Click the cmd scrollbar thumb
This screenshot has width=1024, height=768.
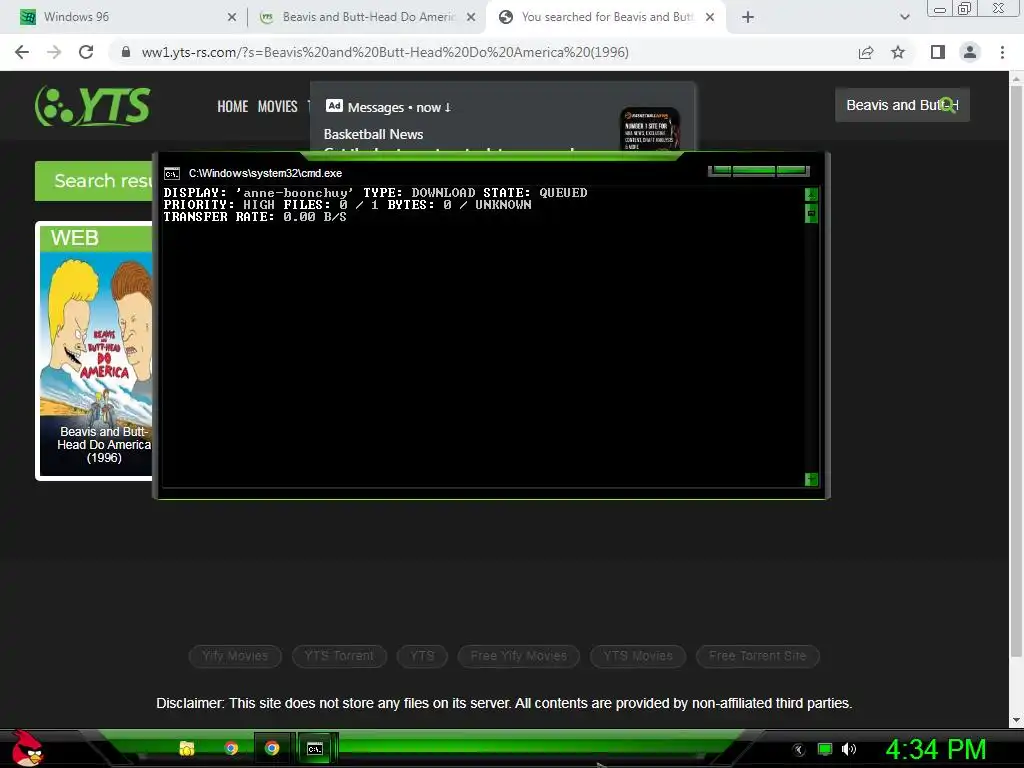pyautogui.click(x=811, y=214)
